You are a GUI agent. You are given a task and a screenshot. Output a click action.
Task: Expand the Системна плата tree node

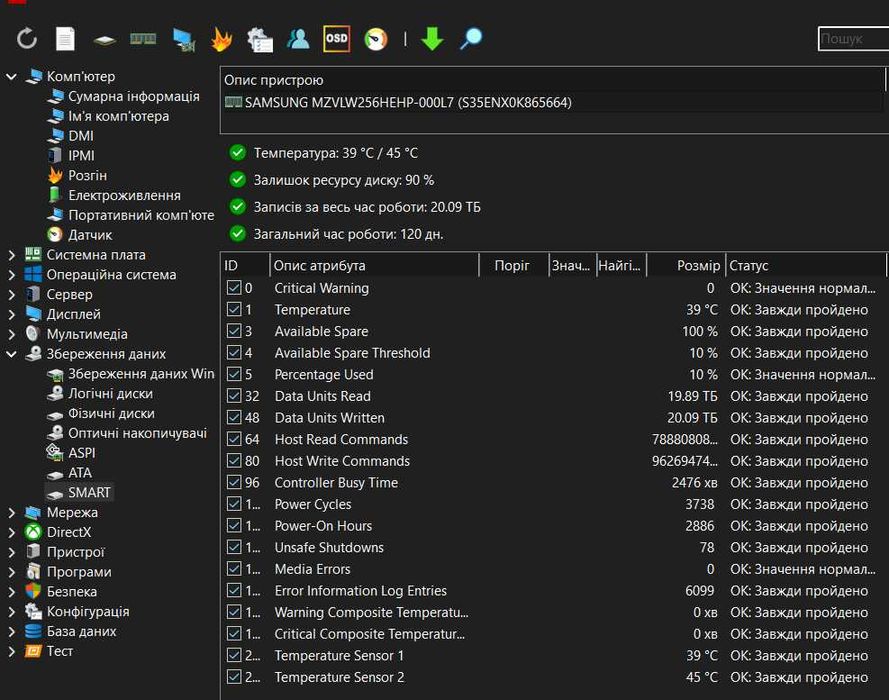[x=12, y=255]
